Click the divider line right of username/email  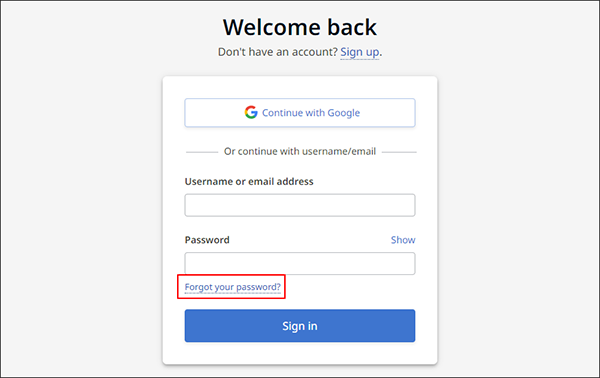399,152
